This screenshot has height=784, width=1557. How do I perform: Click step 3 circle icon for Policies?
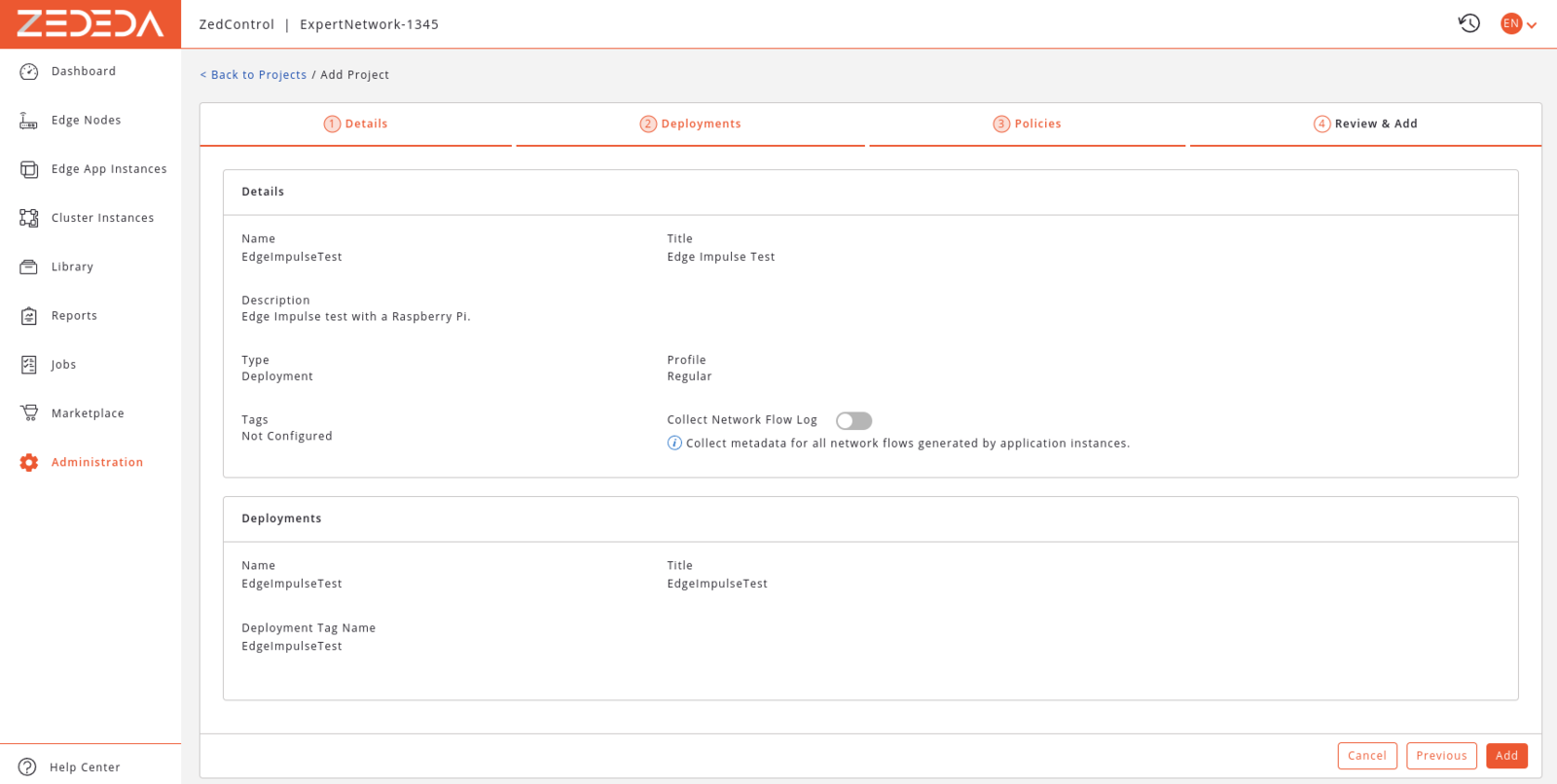click(1001, 125)
